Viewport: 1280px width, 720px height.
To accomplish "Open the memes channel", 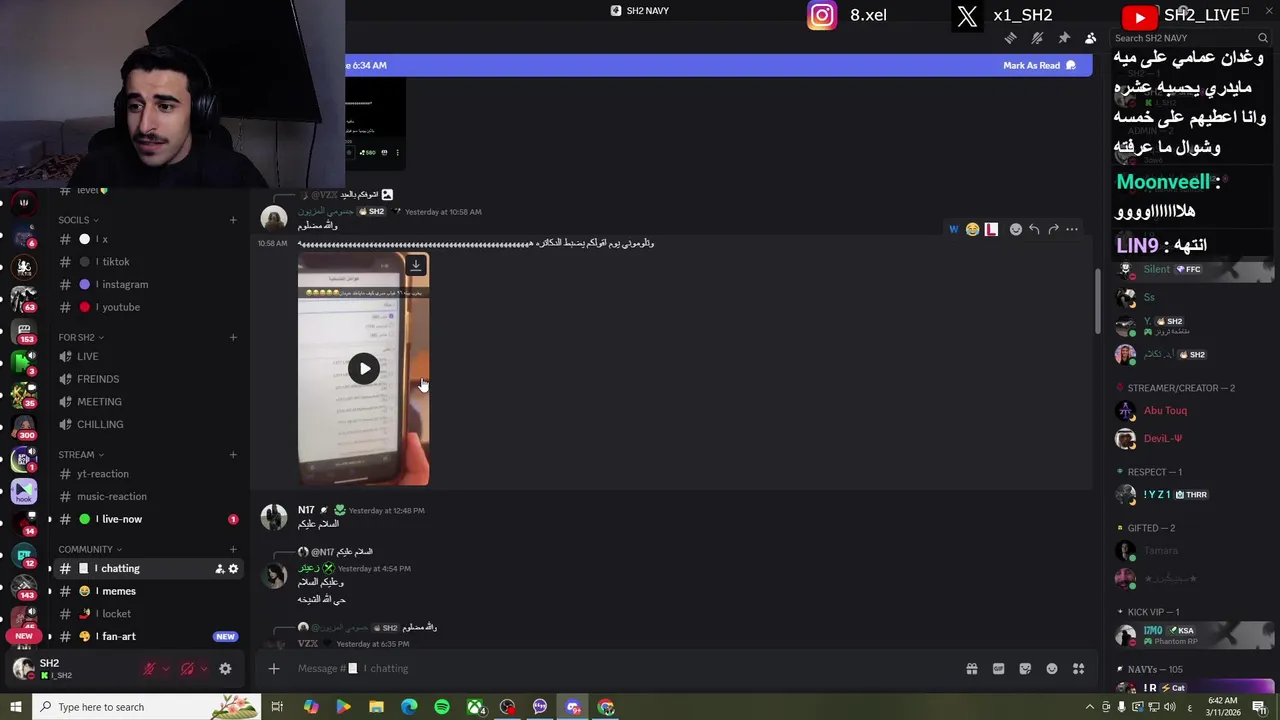I will click(x=147, y=591).
